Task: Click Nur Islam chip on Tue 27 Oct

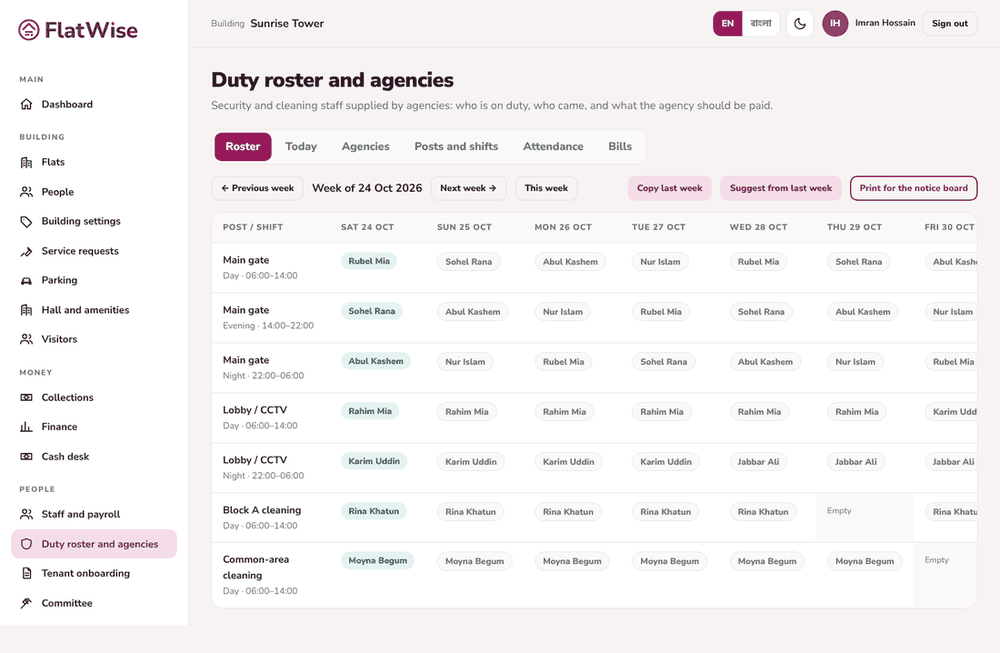Action: [x=660, y=261]
